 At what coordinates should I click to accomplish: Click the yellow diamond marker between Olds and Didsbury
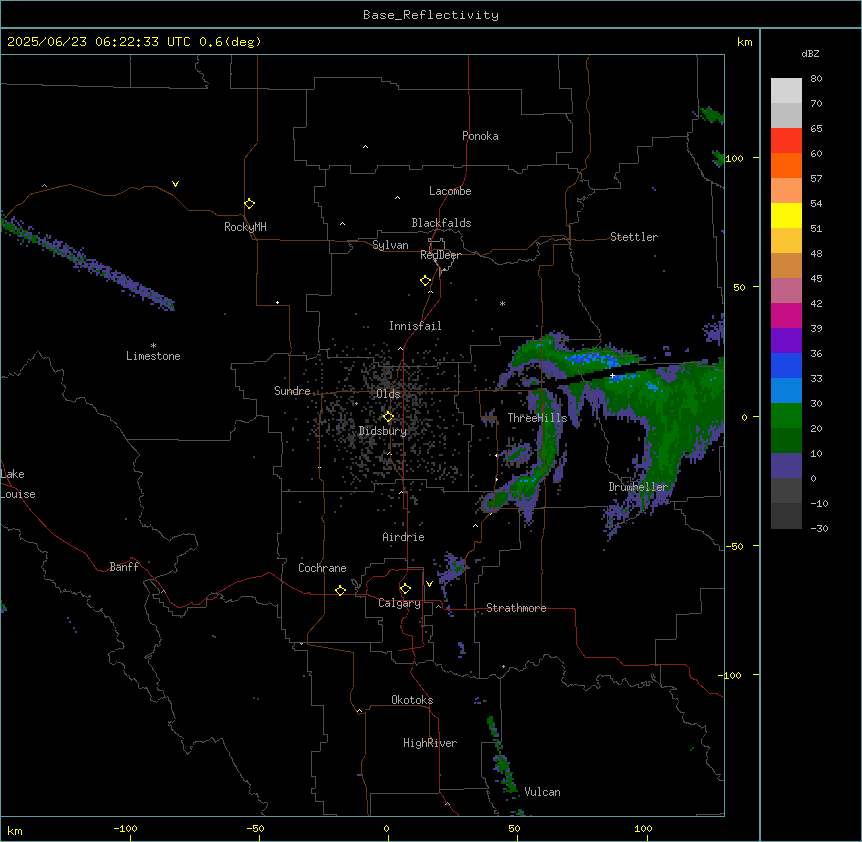388,417
